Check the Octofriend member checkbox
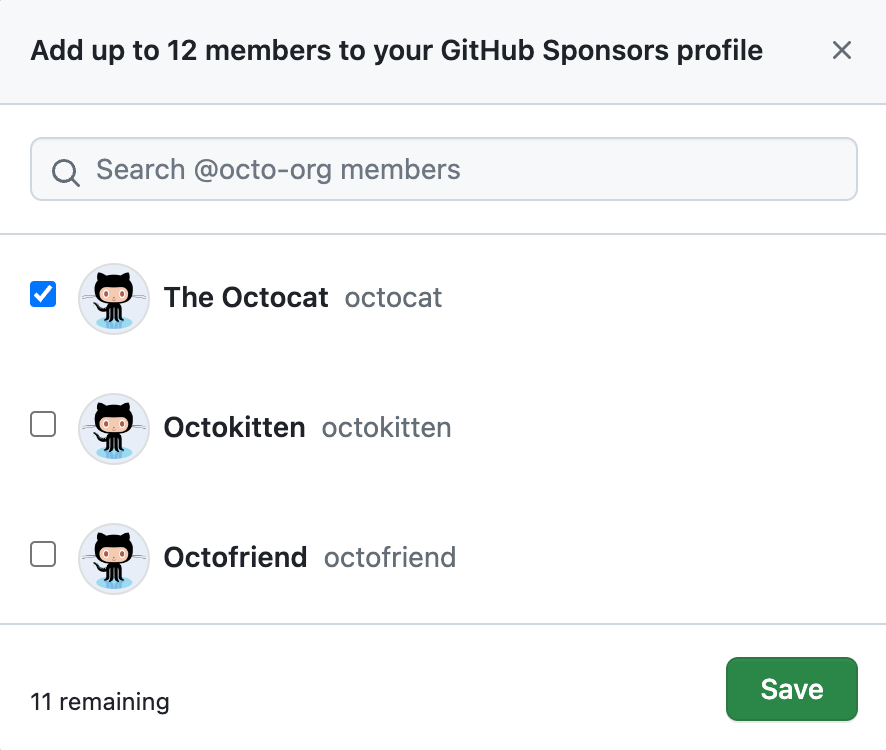The image size is (886, 750). pos(42,553)
